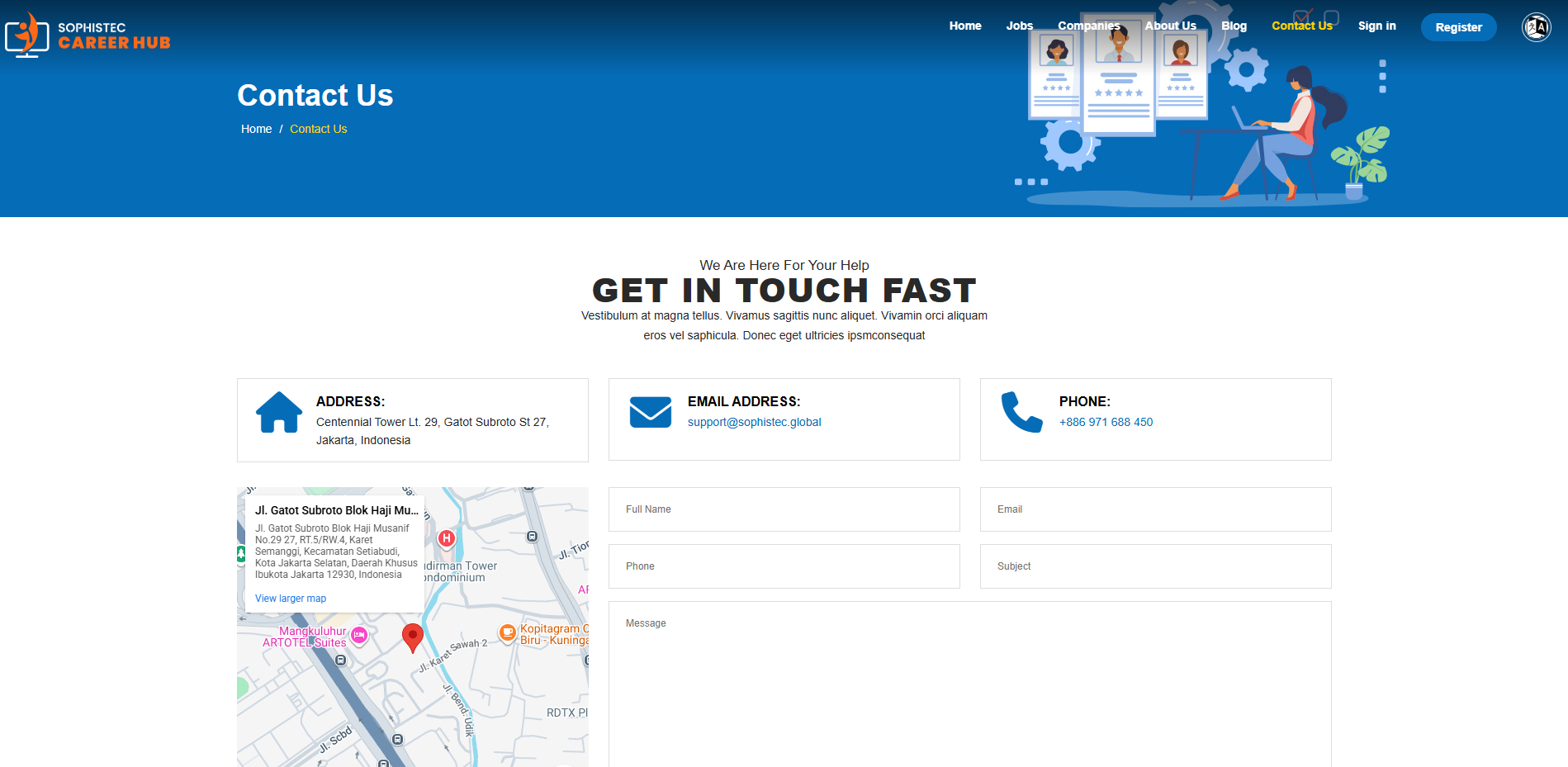The width and height of the screenshot is (1568, 767).
Task: Focus the Full Name input field
Action: 784,509
